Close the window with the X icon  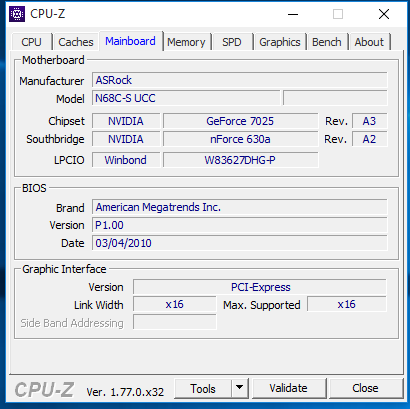point(384,14)
